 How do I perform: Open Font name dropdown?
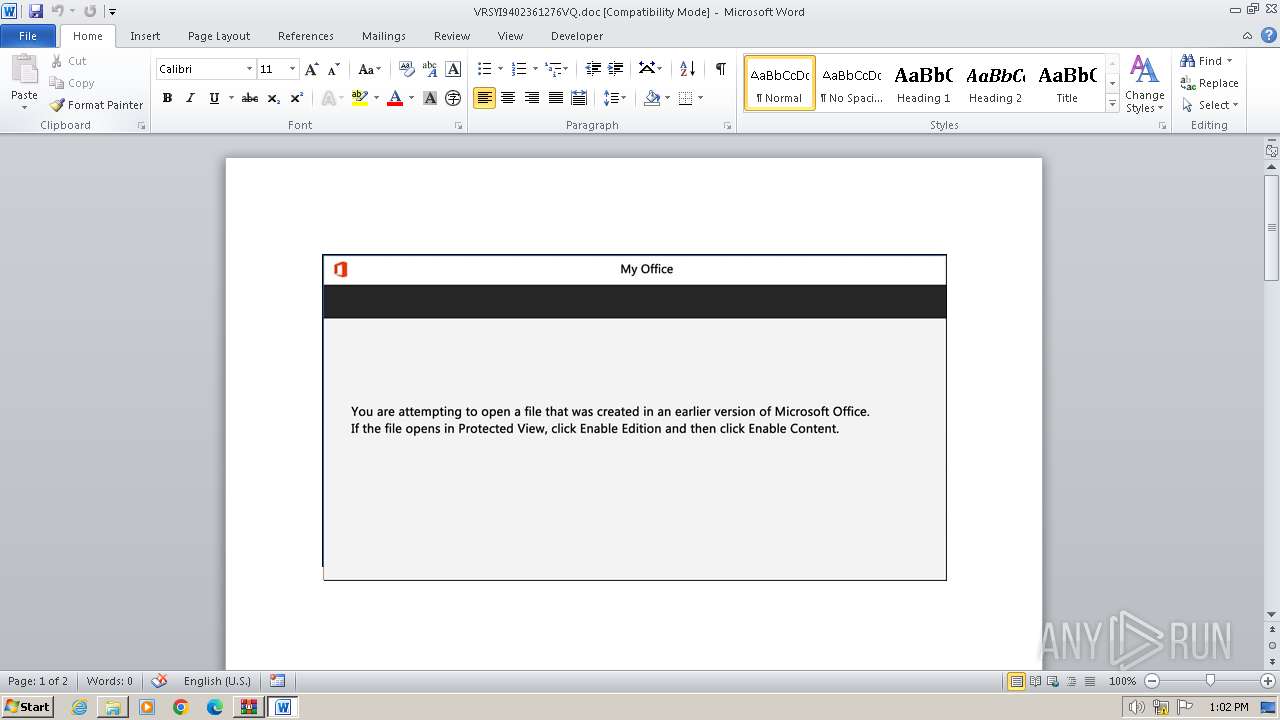click(249, 69)
